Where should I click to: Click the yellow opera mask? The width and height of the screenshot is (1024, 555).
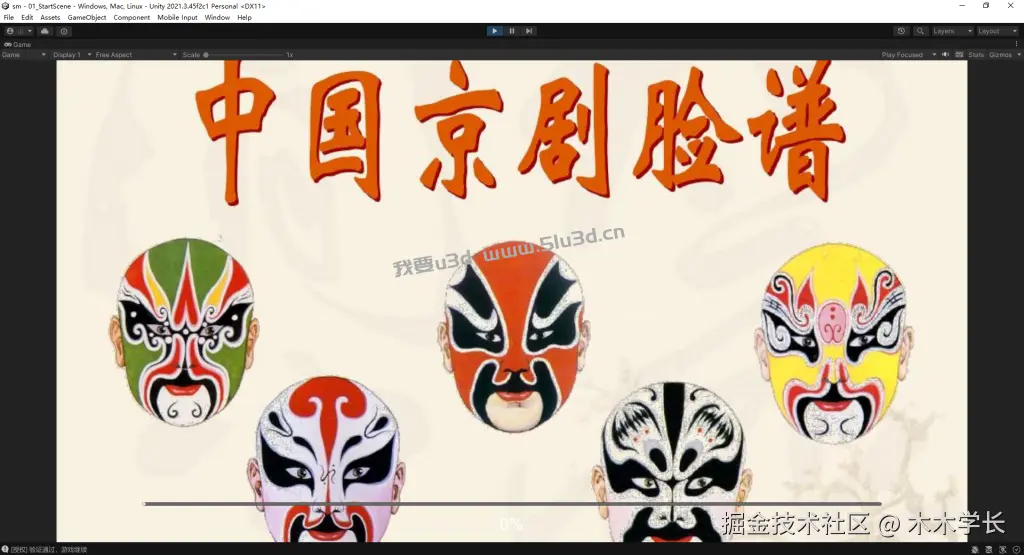click(x=833, y=343)
